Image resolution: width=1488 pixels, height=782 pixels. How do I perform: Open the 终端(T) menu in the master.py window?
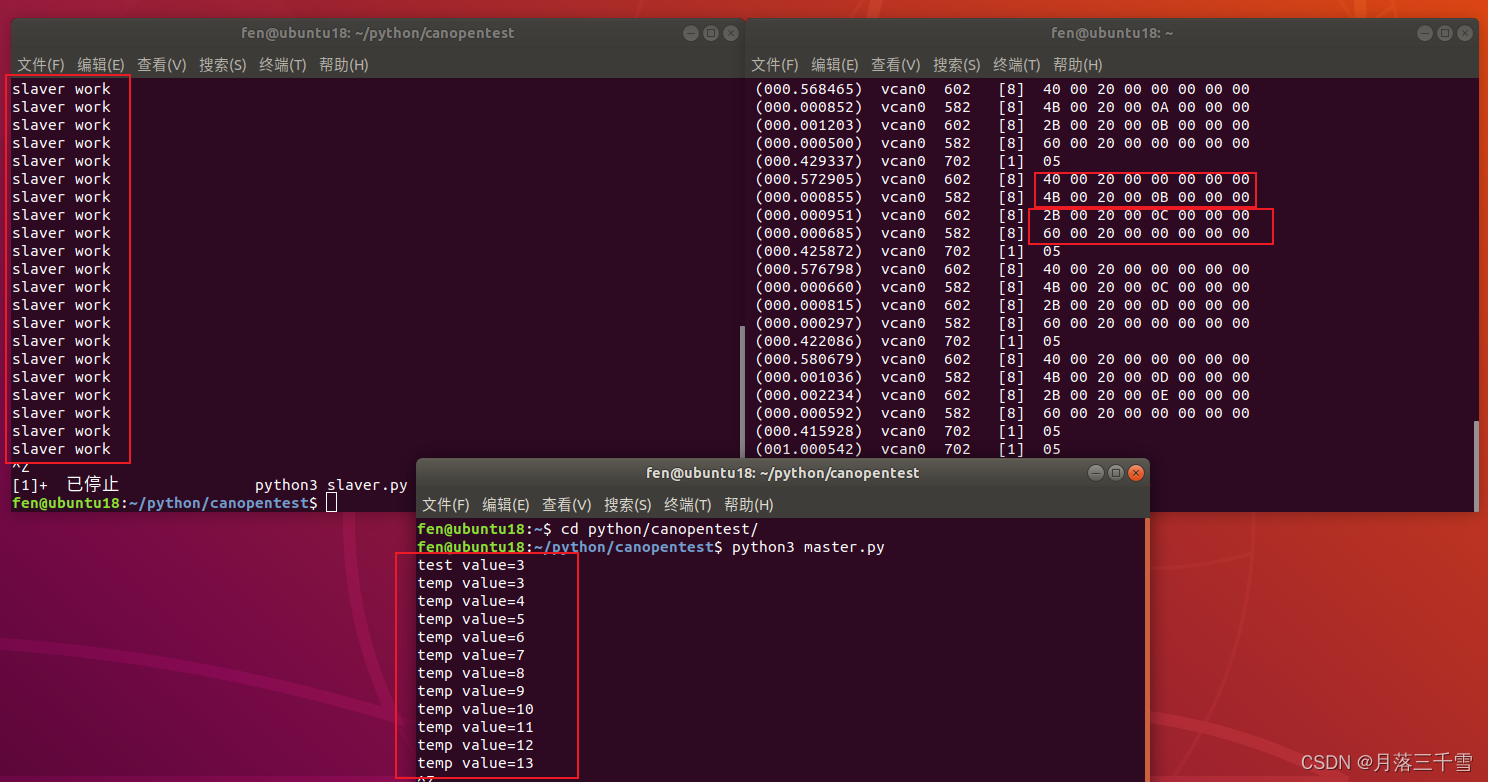686,504
